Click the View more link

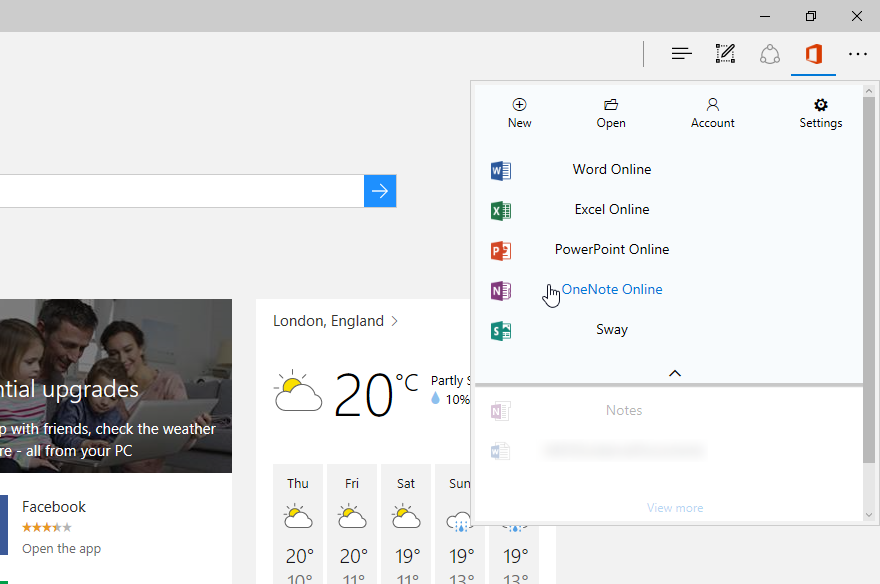coord(675,508)
